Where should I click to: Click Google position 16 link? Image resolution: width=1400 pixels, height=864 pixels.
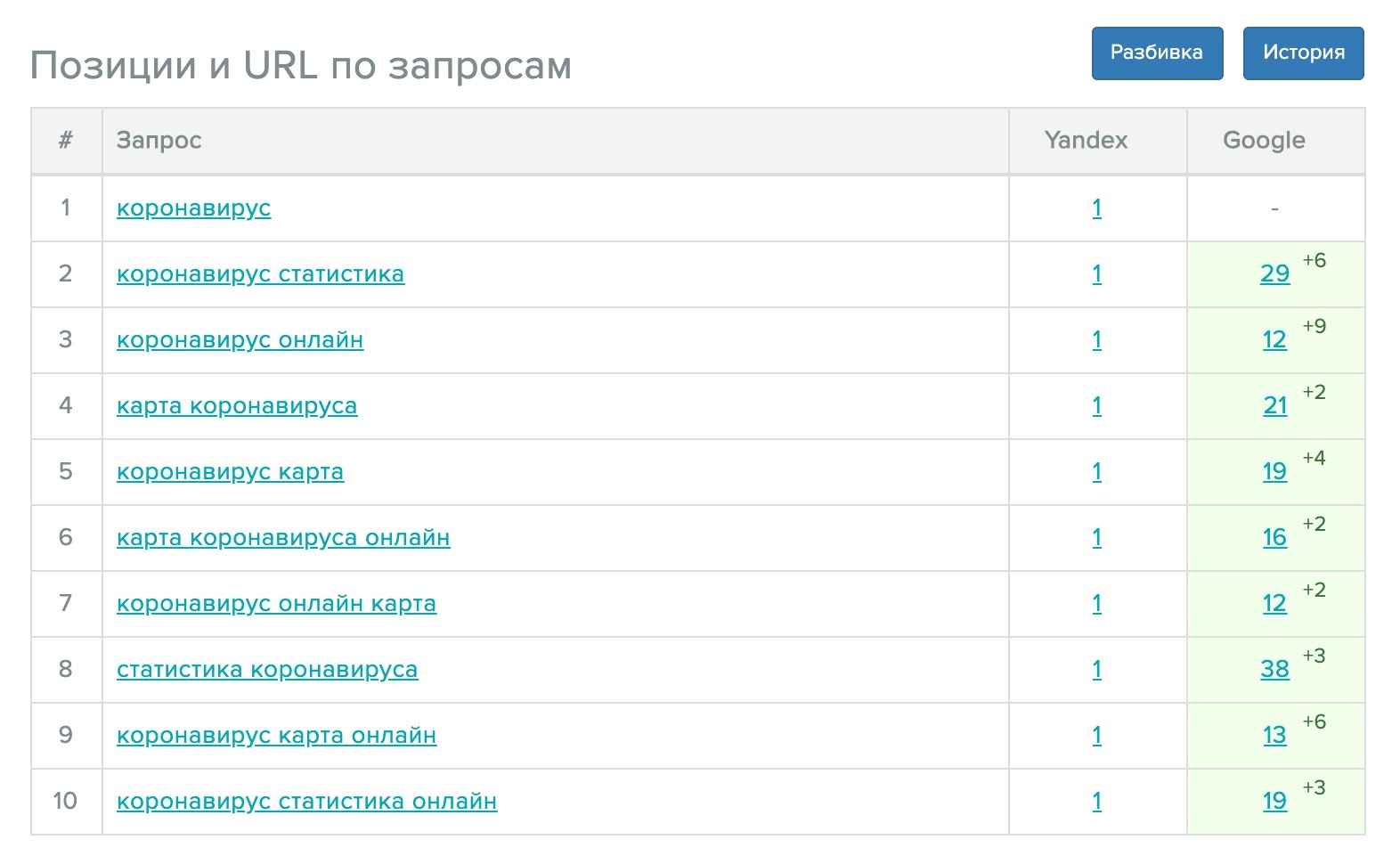point(1274,537)
